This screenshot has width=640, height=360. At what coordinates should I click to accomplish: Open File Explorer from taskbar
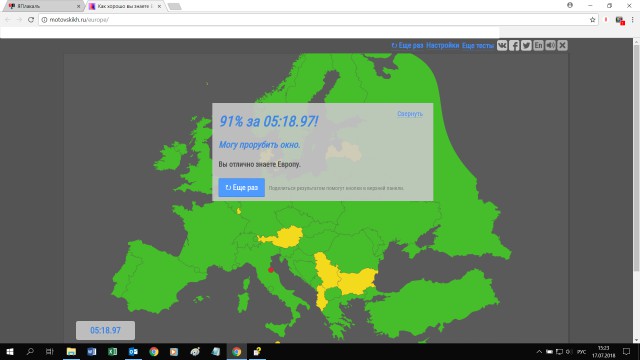tap(71, 351)
